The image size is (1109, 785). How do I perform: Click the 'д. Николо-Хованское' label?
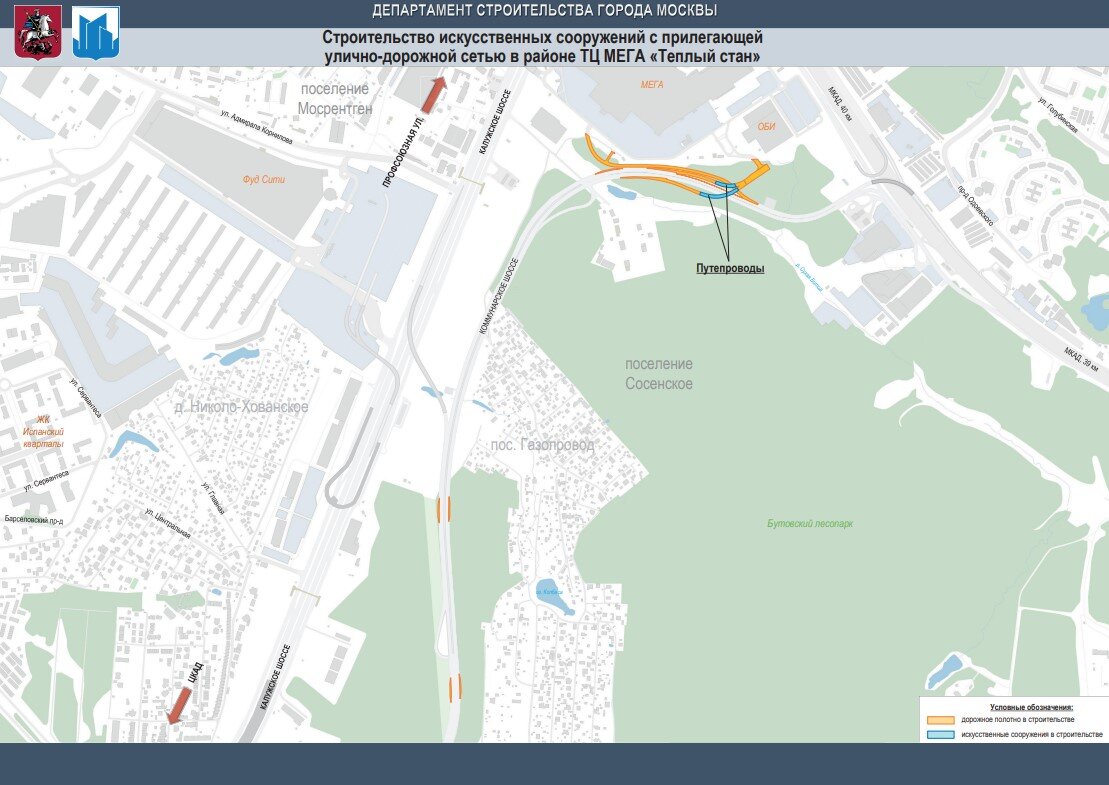point(241,407)
